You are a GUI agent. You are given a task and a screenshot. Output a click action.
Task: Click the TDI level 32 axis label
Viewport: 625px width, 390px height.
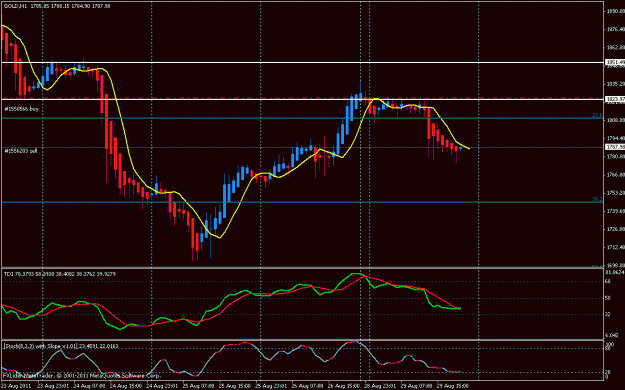(x=608, y=315)
